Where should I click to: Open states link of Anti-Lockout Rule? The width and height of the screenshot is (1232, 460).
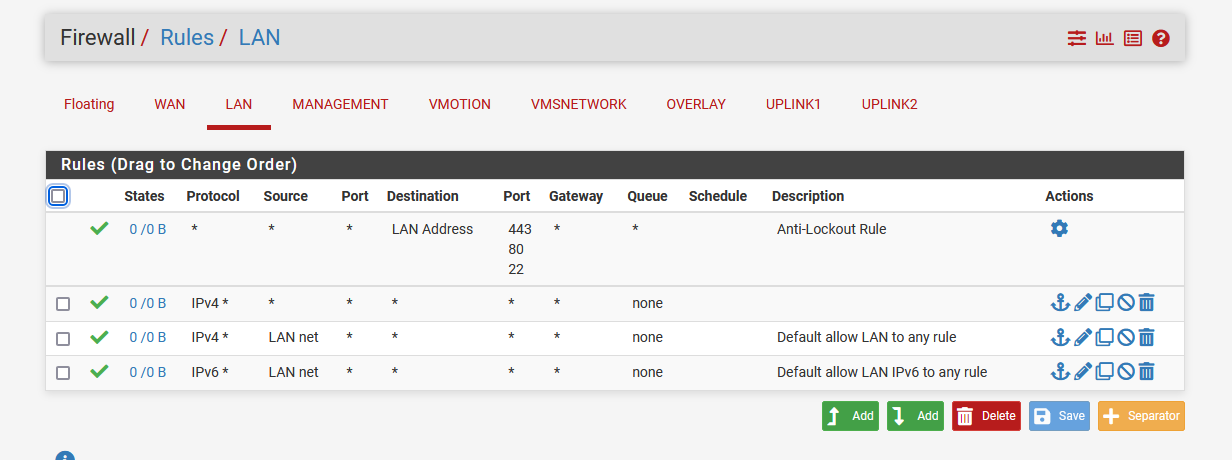point(148,229)
